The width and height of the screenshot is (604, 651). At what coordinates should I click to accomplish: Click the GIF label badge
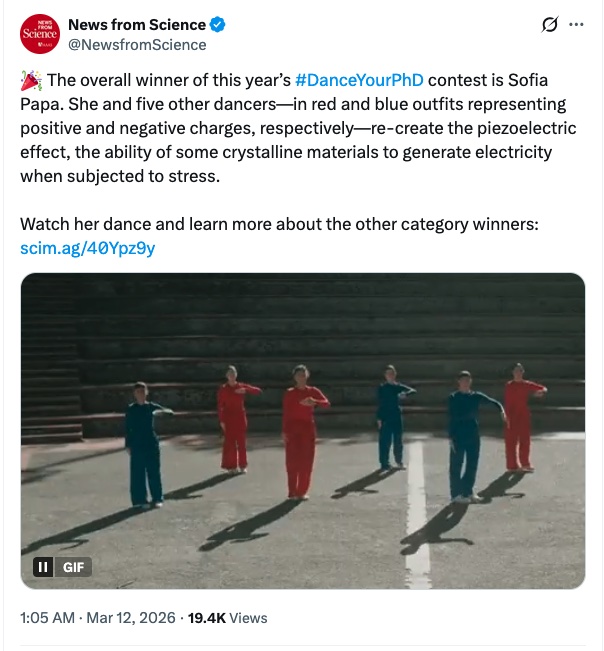pyautogui.click(x=74, y=567)
